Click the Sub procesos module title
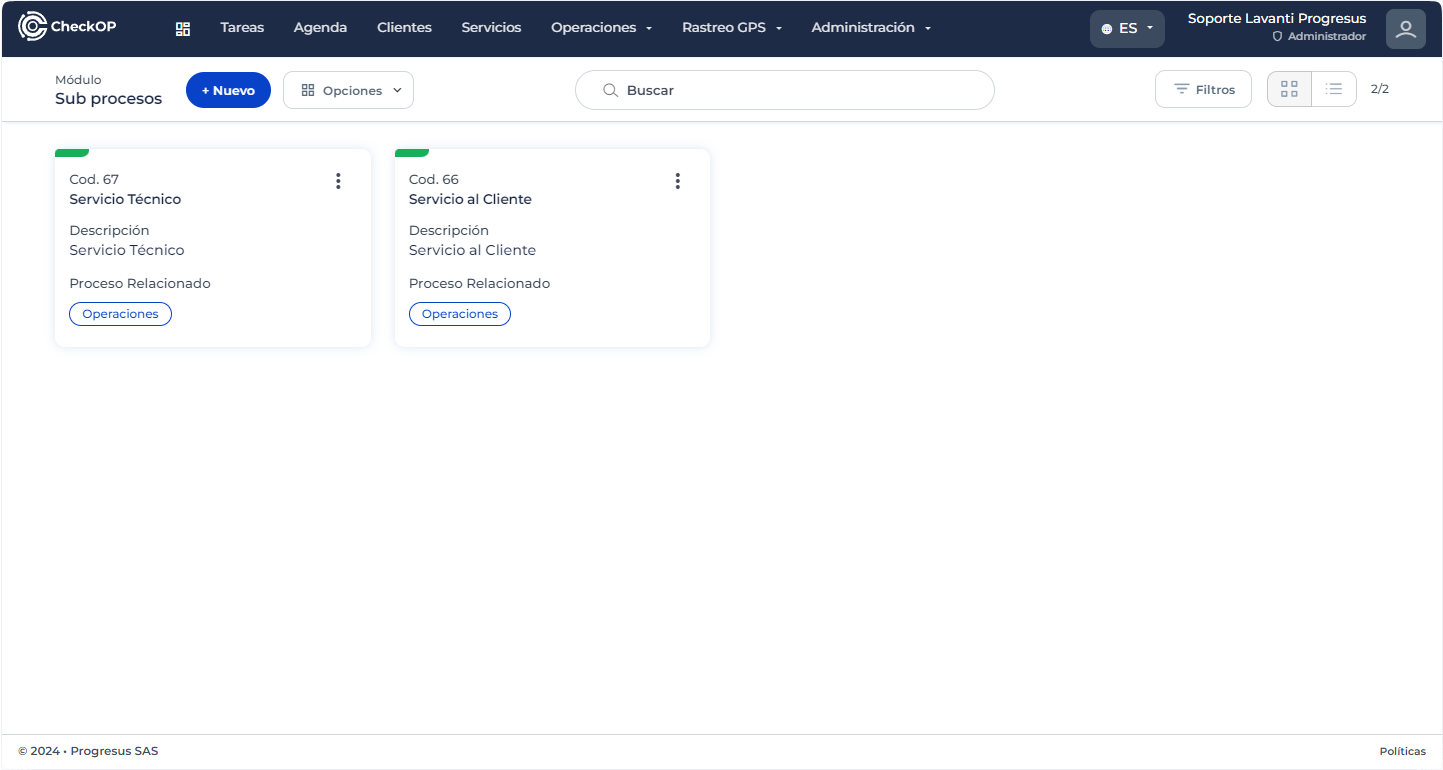Viewport: 1443px width, 770px height. pos(108,99)
